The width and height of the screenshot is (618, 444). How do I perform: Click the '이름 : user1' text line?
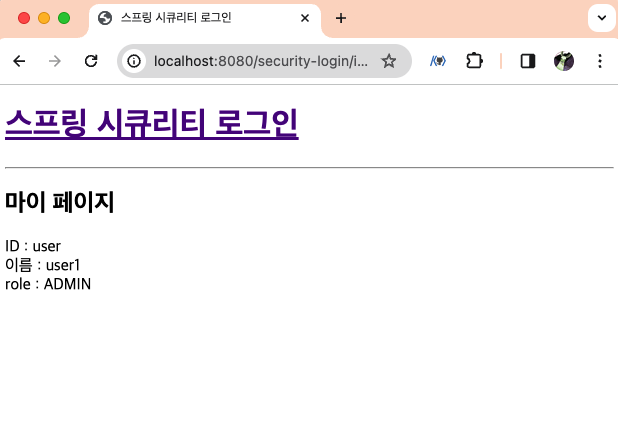(x=43, y=265)
